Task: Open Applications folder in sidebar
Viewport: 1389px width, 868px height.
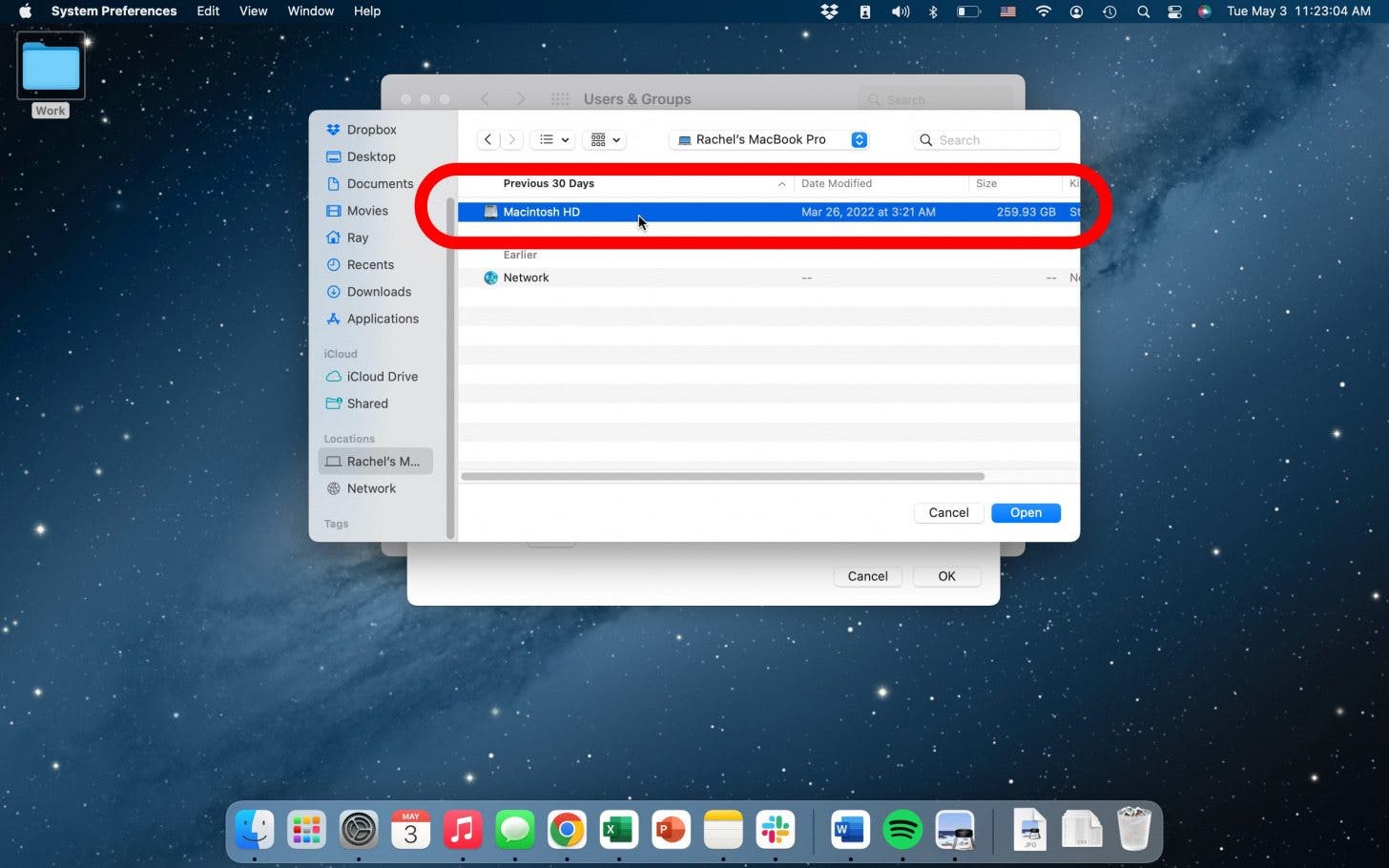Action: point(382,319)
